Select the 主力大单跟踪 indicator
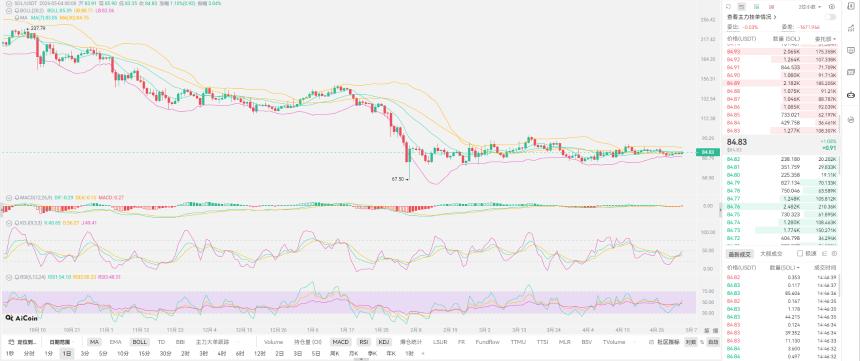Screen dimensions: 860x361 [212, 342]
